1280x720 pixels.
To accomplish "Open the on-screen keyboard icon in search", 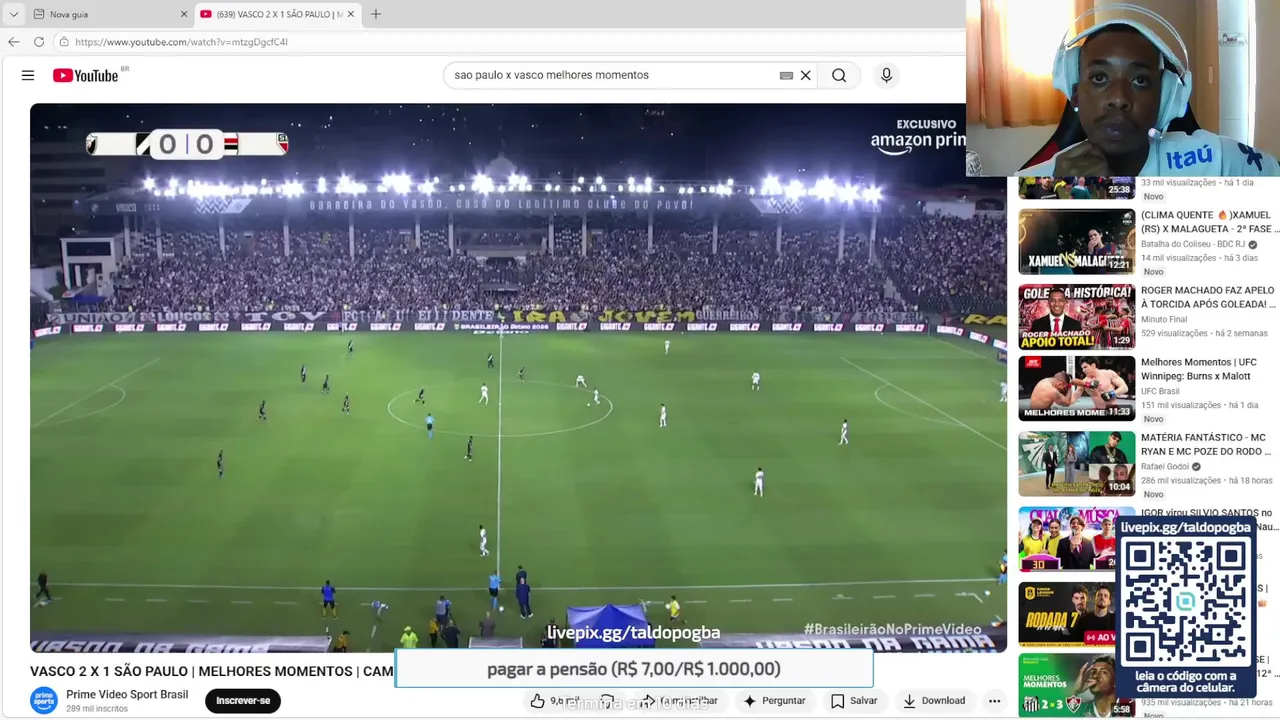I will click(786, 75).
